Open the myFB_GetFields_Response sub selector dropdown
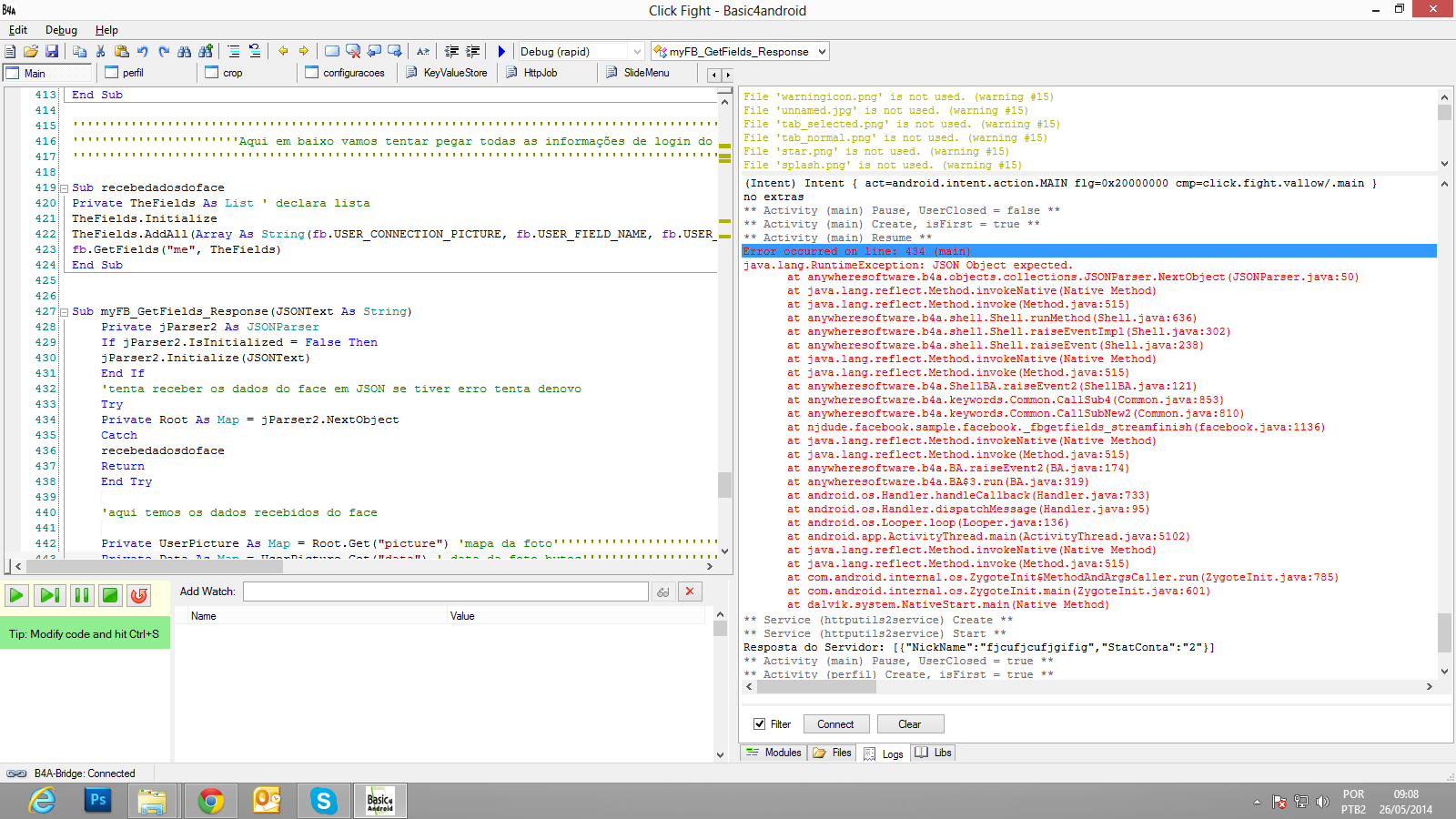 click(x=822, y=52)
